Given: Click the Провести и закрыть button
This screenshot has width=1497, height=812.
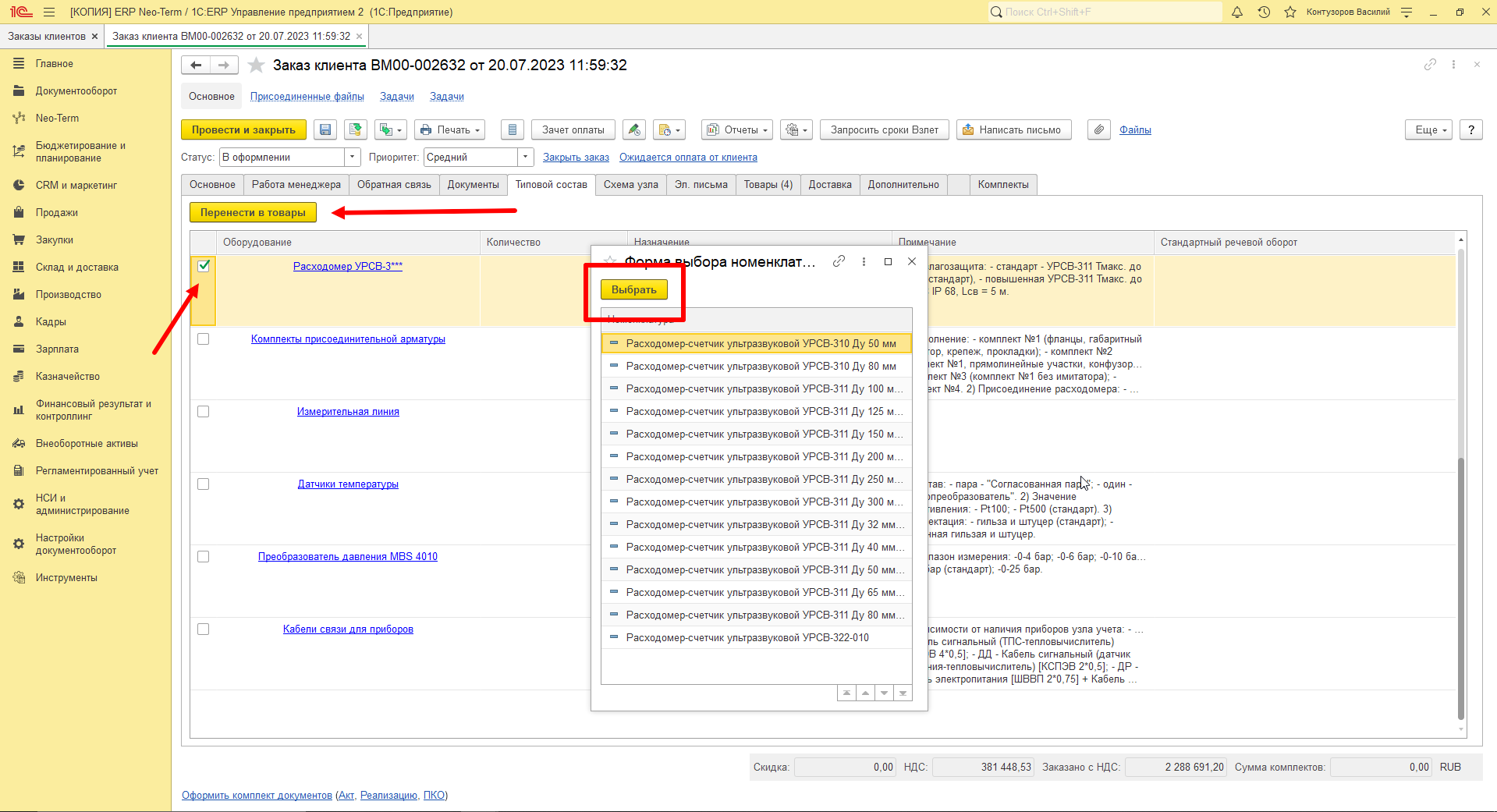Looking at the screenshot, I should point(243,129).
